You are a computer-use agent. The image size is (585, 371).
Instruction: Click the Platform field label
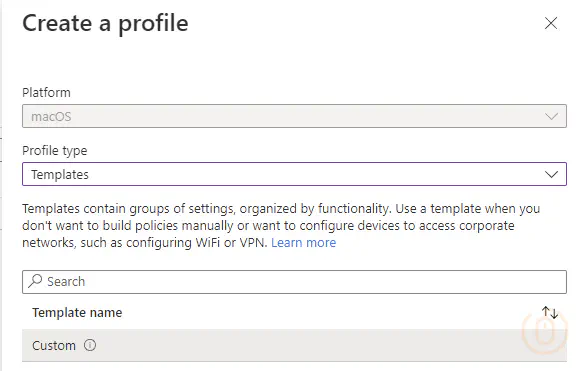point(46,92)
